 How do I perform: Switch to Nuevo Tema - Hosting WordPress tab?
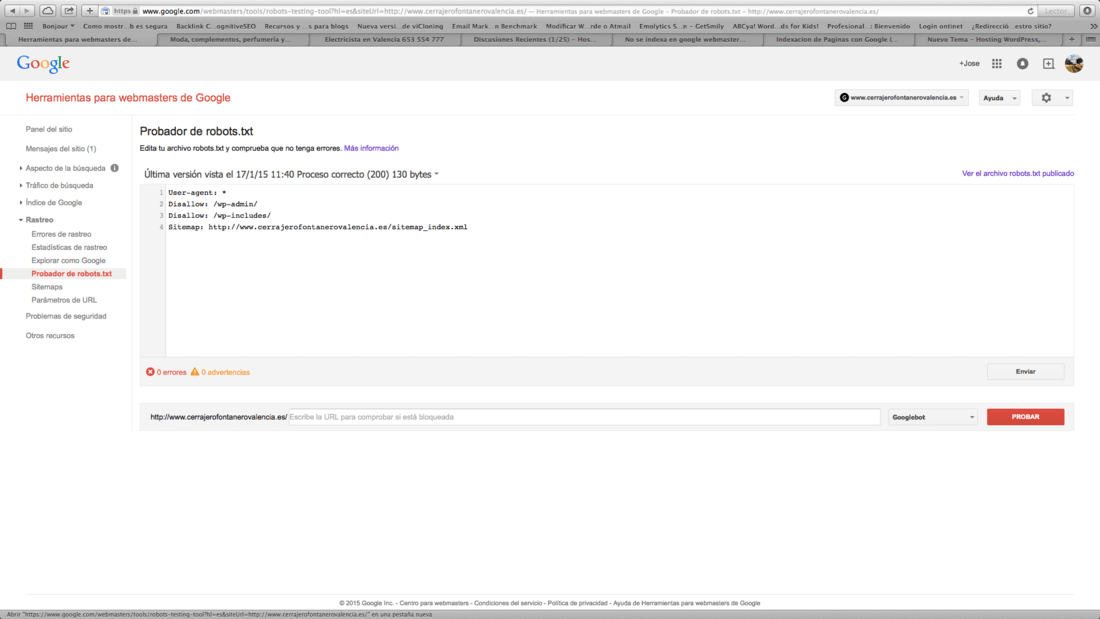(x=988, y=39)
